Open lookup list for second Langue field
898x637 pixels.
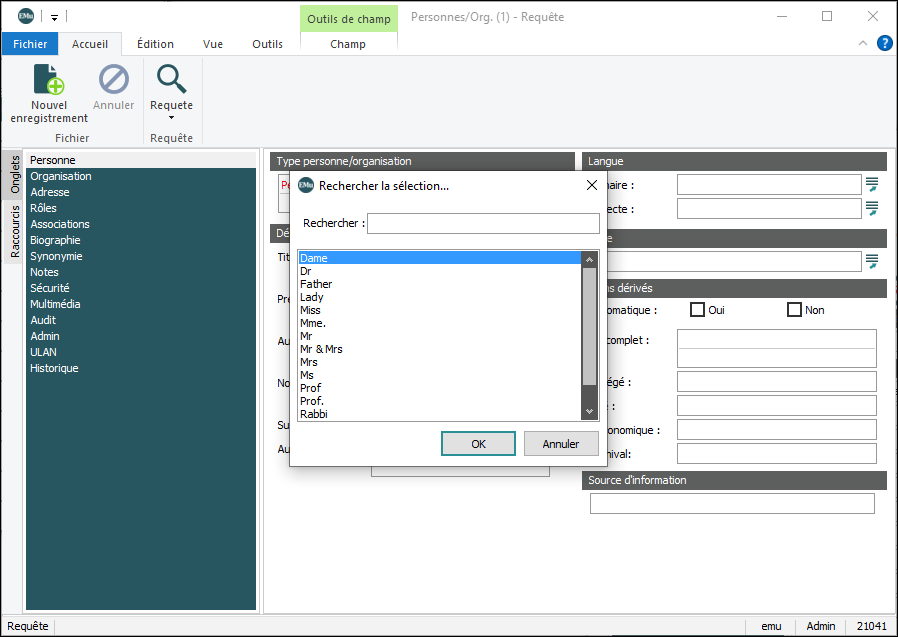[x=872, y=208]
